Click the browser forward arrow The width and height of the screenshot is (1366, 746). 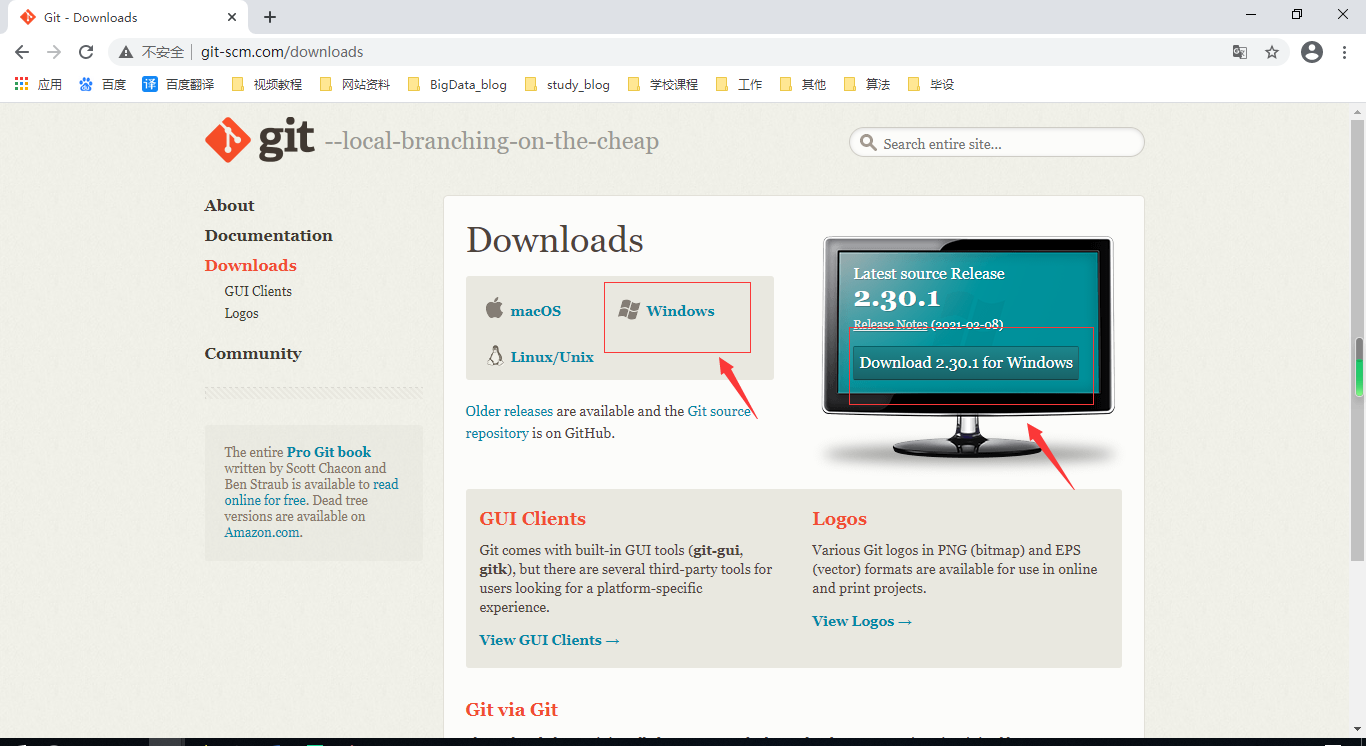tap(54, 52)
